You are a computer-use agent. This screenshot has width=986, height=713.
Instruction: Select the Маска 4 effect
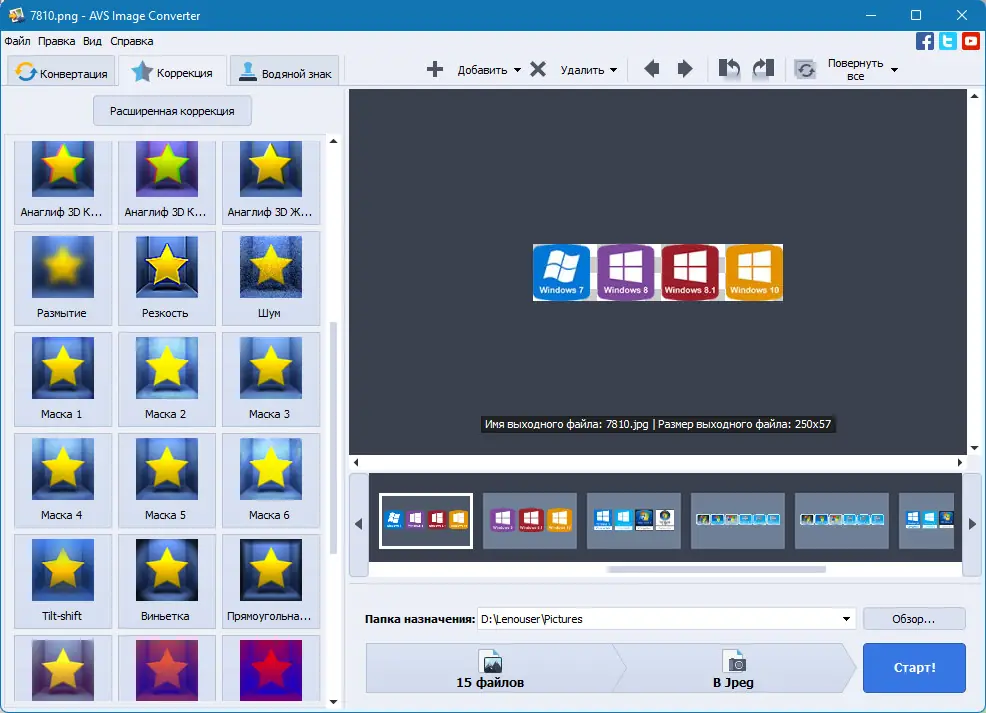(62, 480)
